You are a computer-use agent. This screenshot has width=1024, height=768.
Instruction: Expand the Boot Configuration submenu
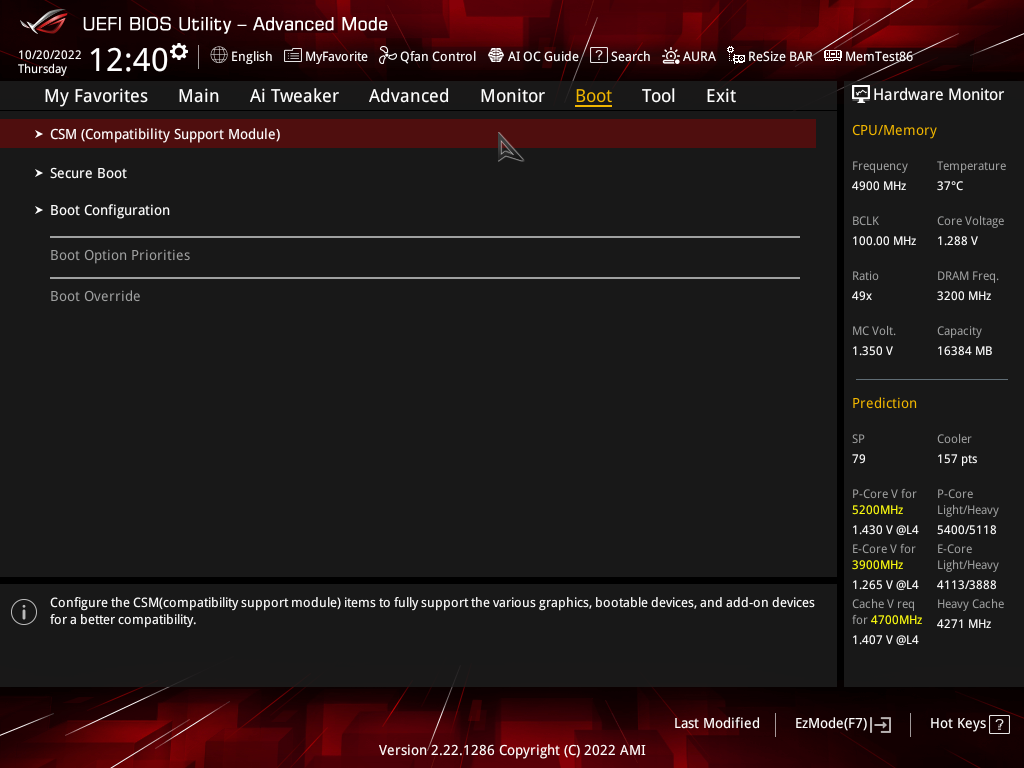110,210
